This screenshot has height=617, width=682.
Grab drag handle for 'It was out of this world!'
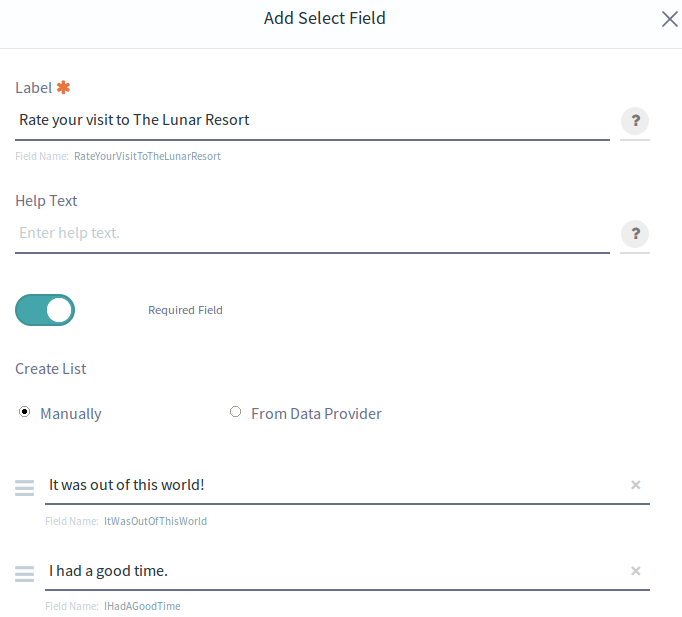pyautogui.click(x=24, y=487)
